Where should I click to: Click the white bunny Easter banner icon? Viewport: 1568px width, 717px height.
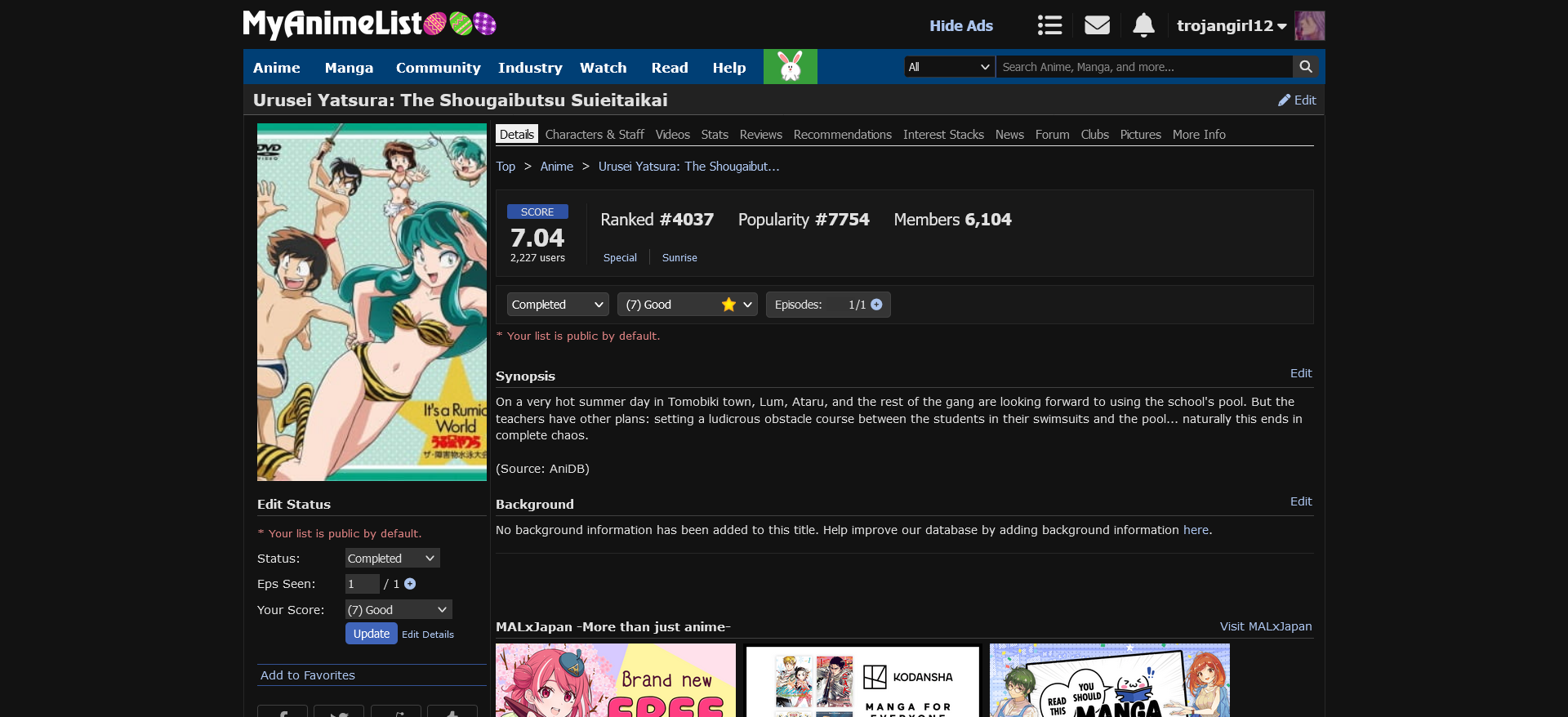click(x=791, y=66)
